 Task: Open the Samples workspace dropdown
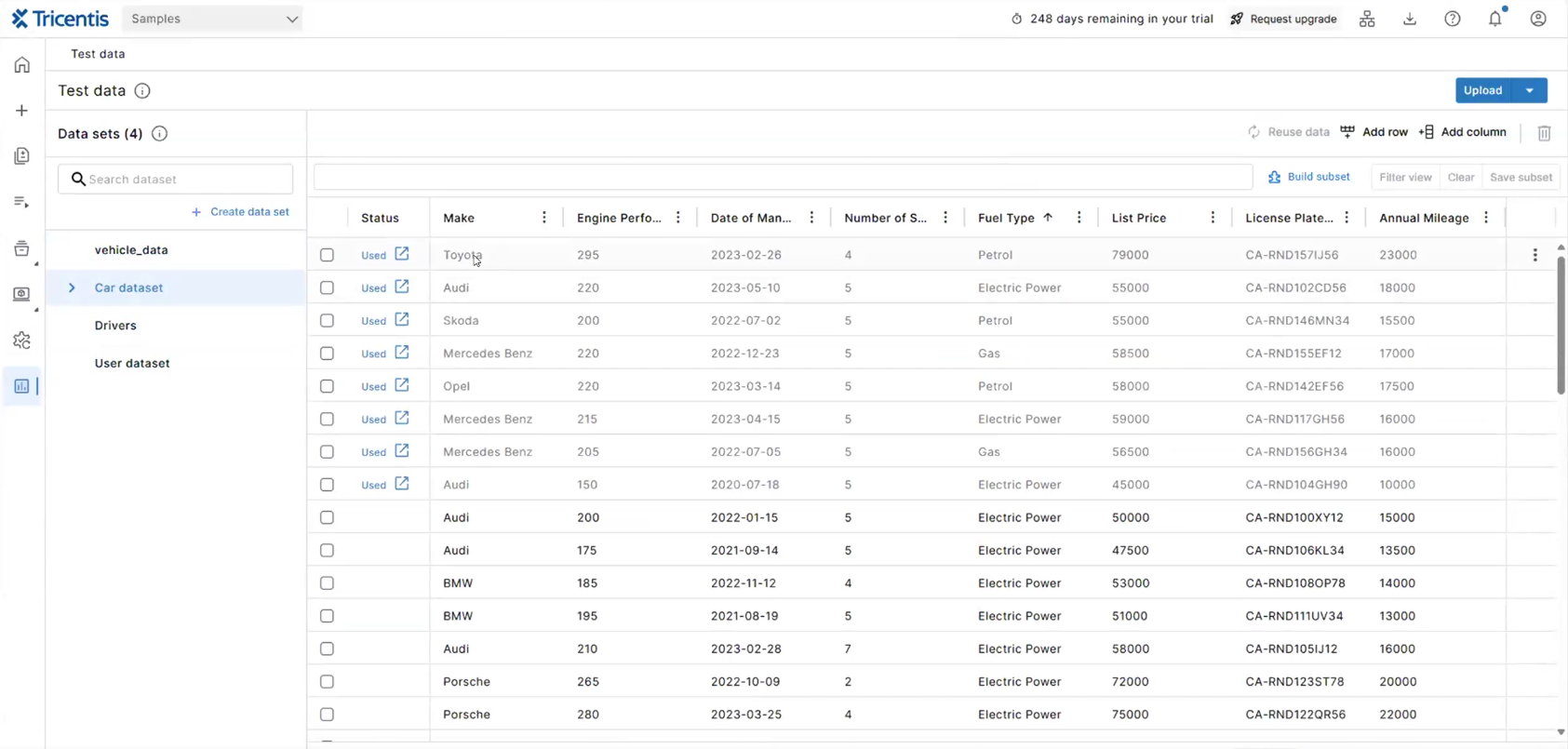pyautogui.click(x=213, y=19)
